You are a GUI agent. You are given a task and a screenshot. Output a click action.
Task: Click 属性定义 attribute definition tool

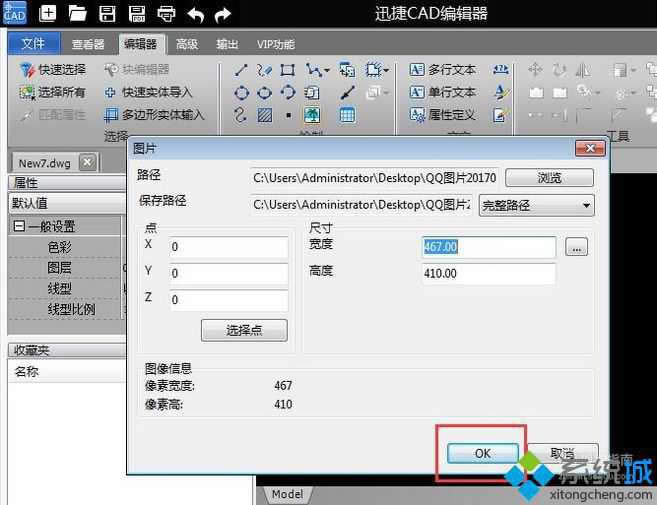point(443,114)
